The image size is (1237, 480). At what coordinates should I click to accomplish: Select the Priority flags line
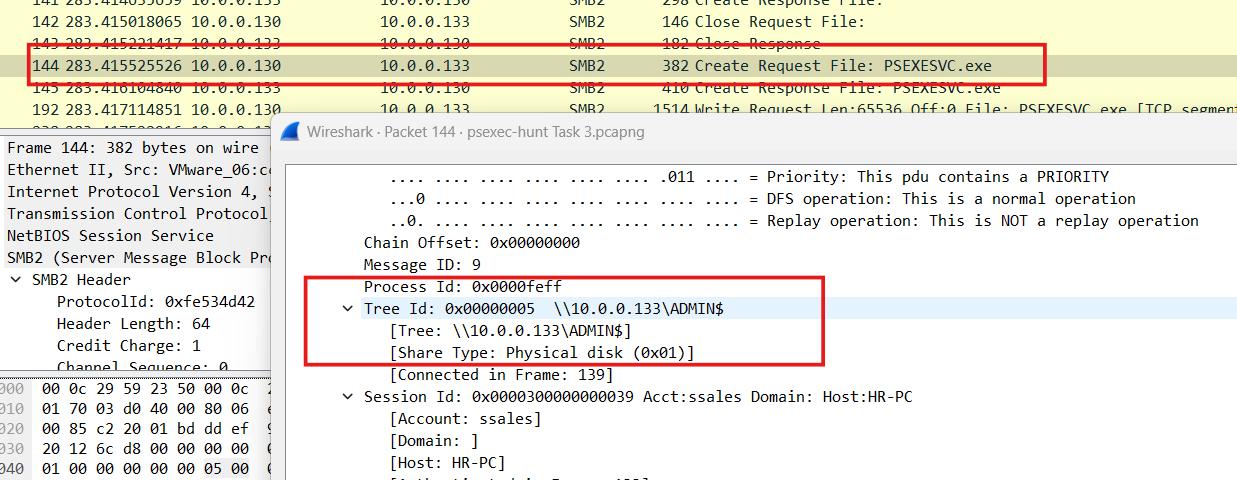749,177
